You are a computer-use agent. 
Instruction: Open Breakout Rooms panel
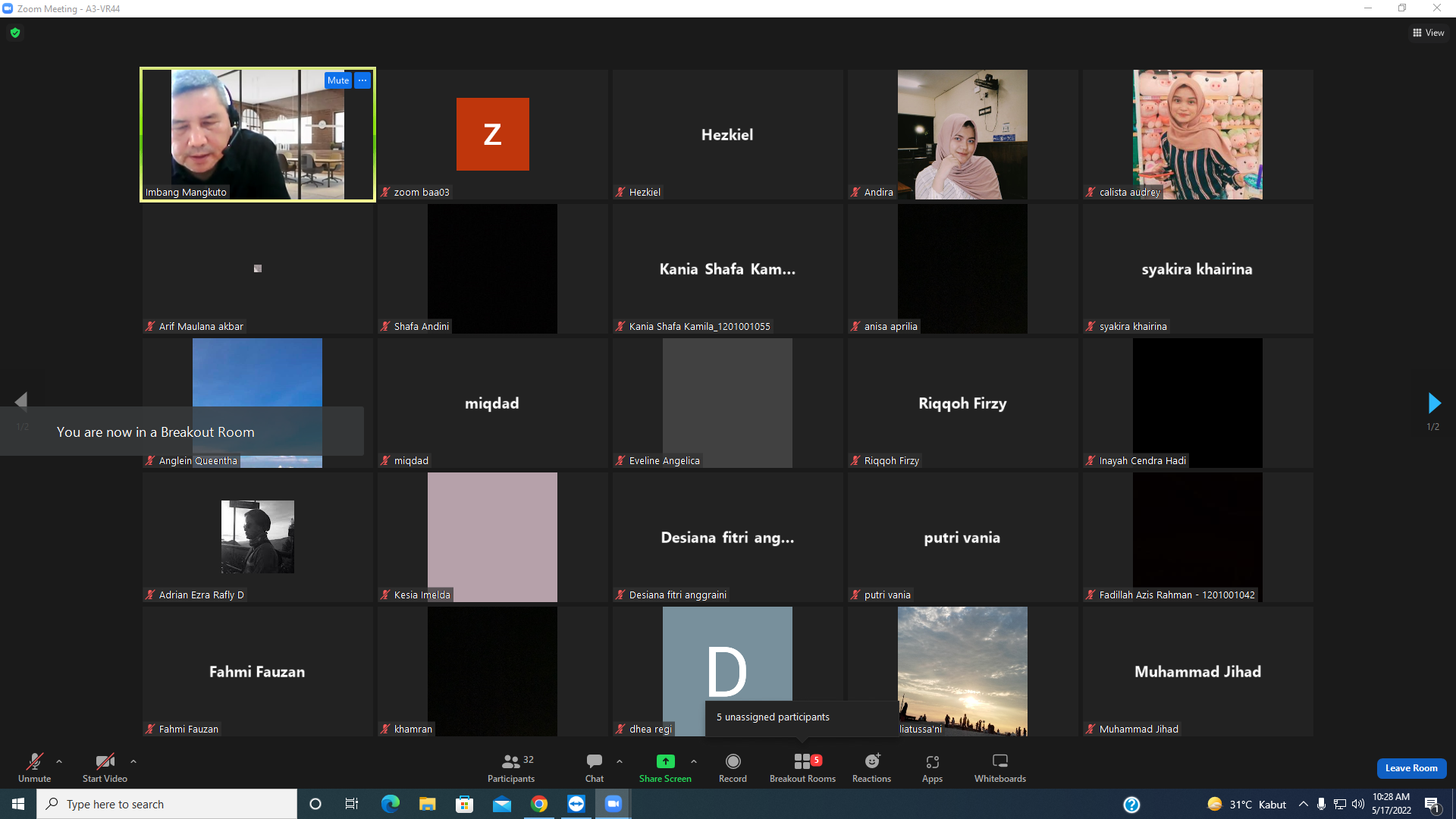802,767
